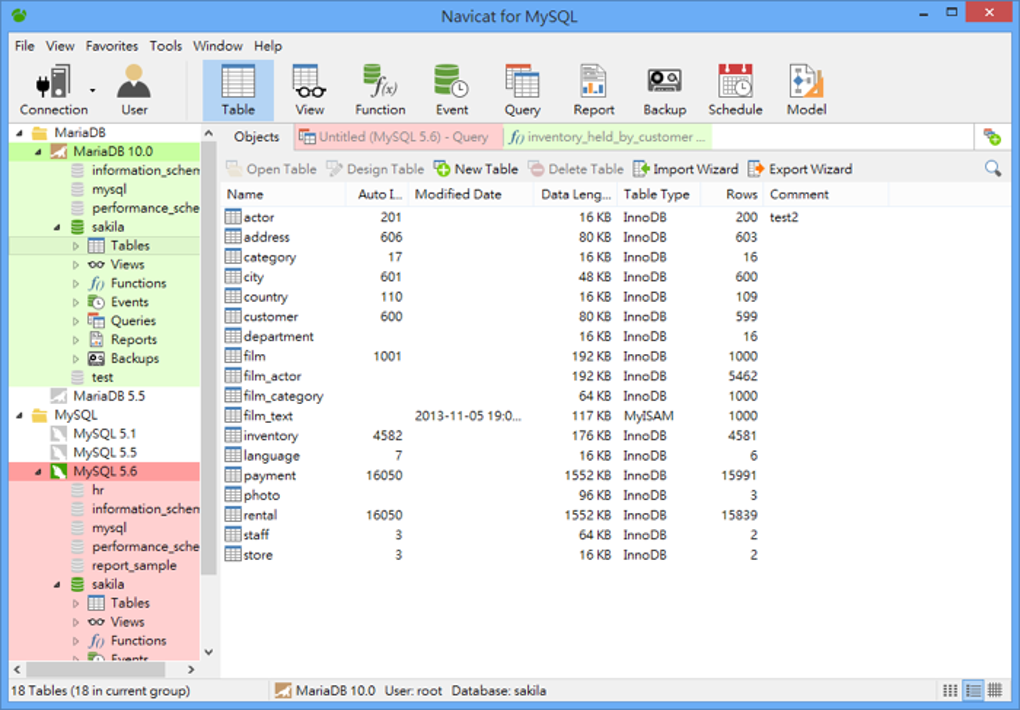Select the Schedule toolbar icon
This screenshot has width=1020, height=710.
tap(735, 90)
